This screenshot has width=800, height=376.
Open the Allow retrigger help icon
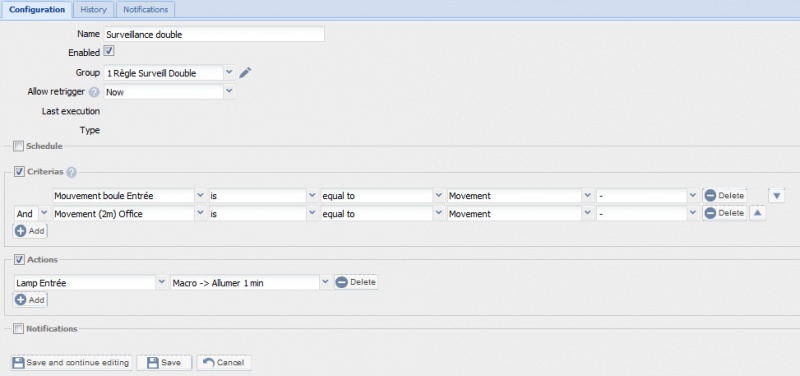coord(94,92)
